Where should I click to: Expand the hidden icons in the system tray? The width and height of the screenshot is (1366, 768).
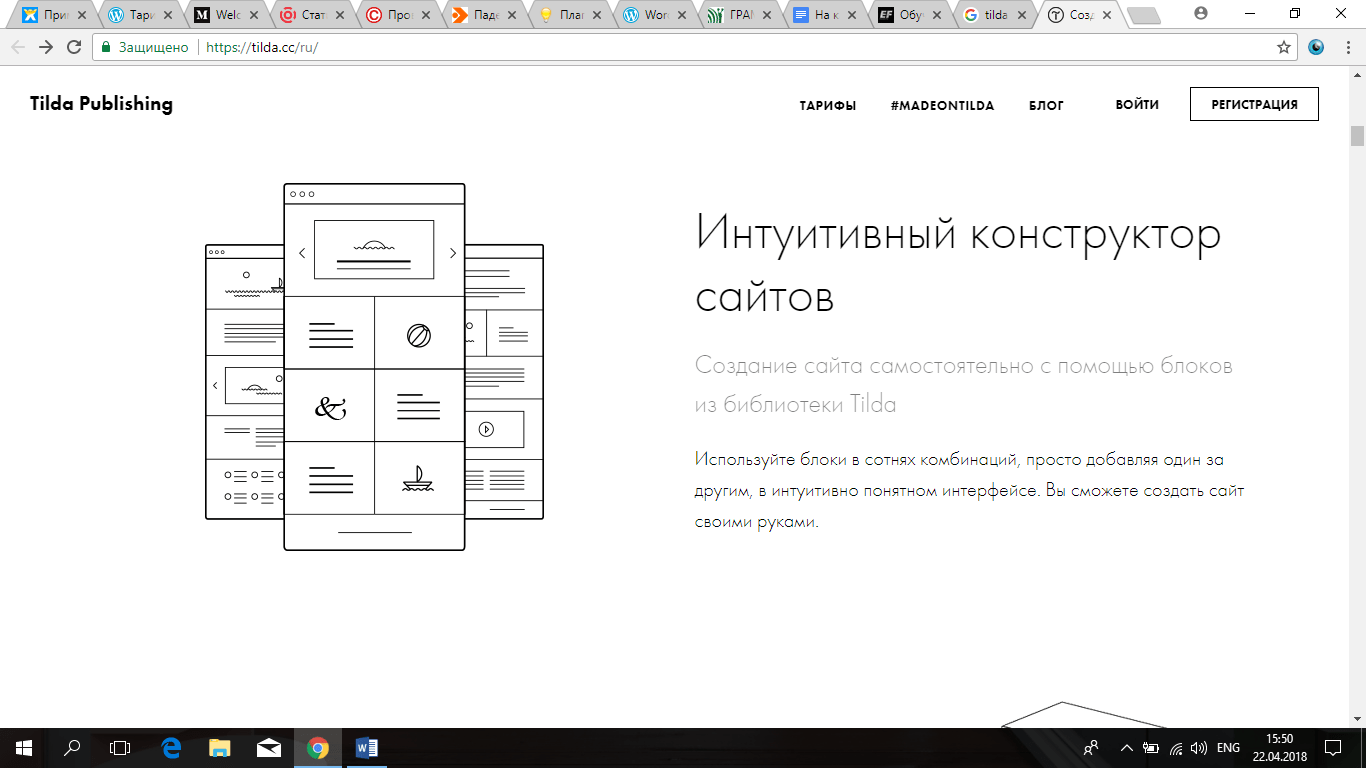coord(1125,748)
